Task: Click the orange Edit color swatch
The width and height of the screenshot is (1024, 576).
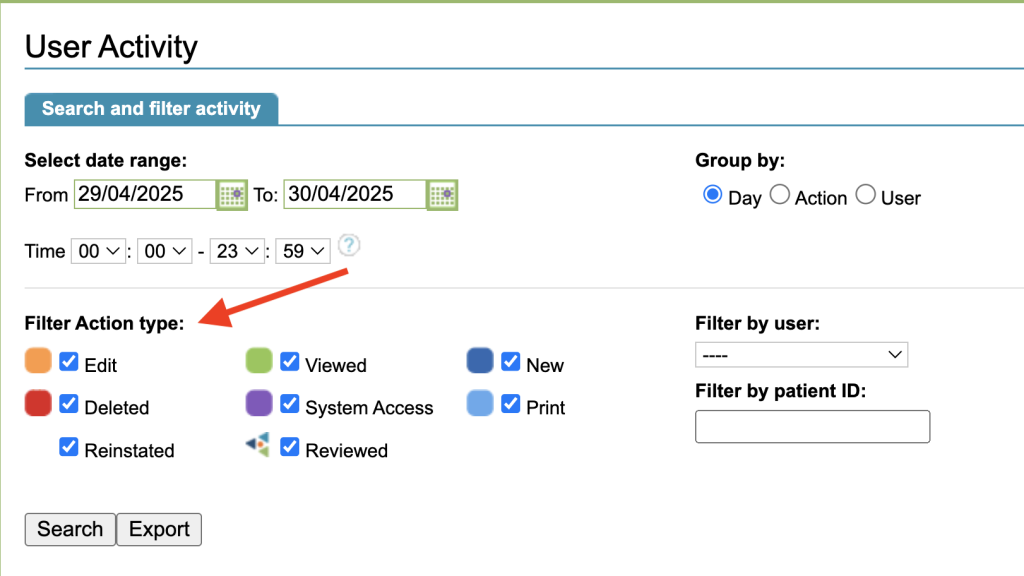Action: click(x=38, y=362)
